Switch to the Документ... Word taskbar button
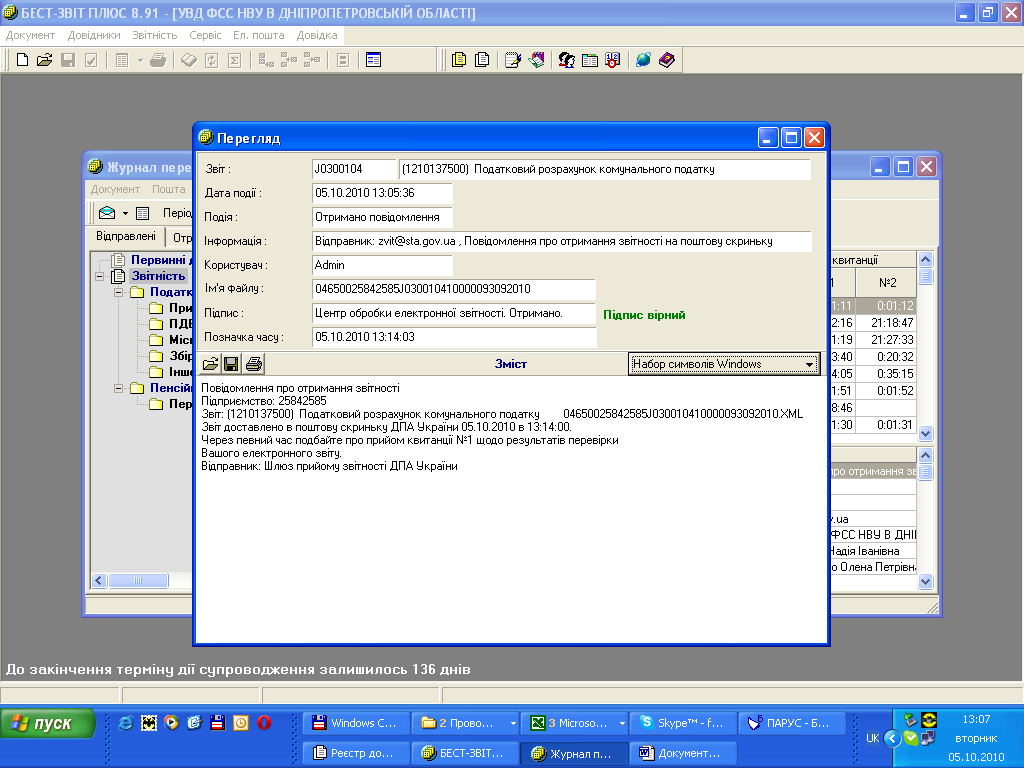Viewport: 1024px width, 768px height. click(x=683, y=753)
